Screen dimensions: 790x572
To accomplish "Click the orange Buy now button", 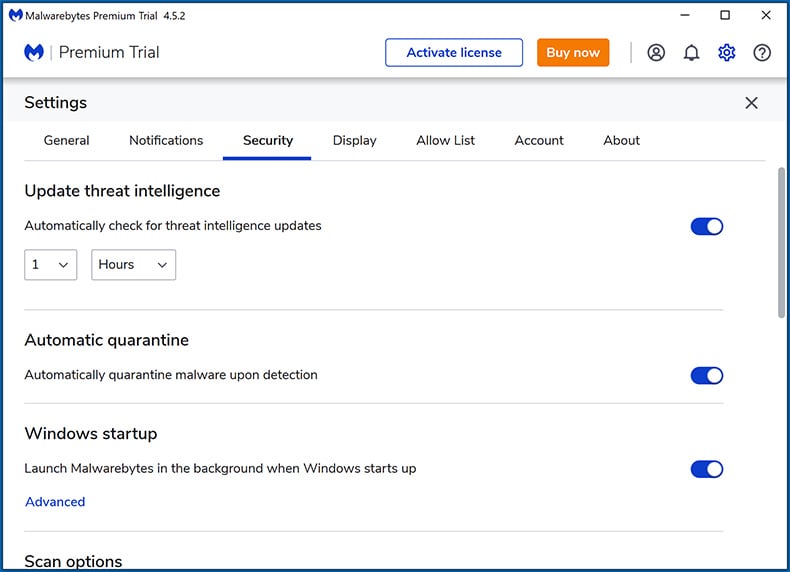I will (x=573, y=52).
